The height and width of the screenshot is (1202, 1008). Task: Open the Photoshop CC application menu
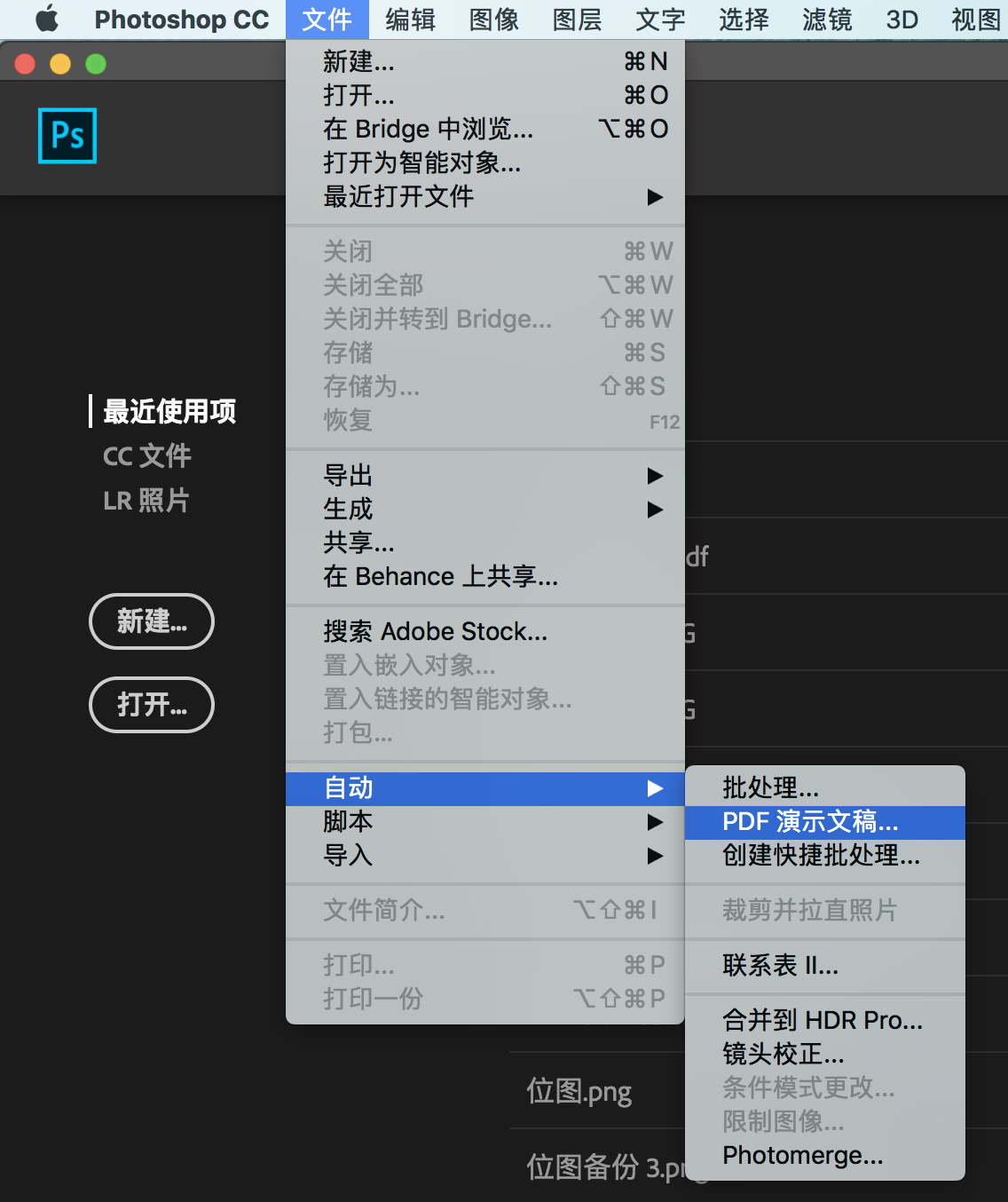click(181, 19)
